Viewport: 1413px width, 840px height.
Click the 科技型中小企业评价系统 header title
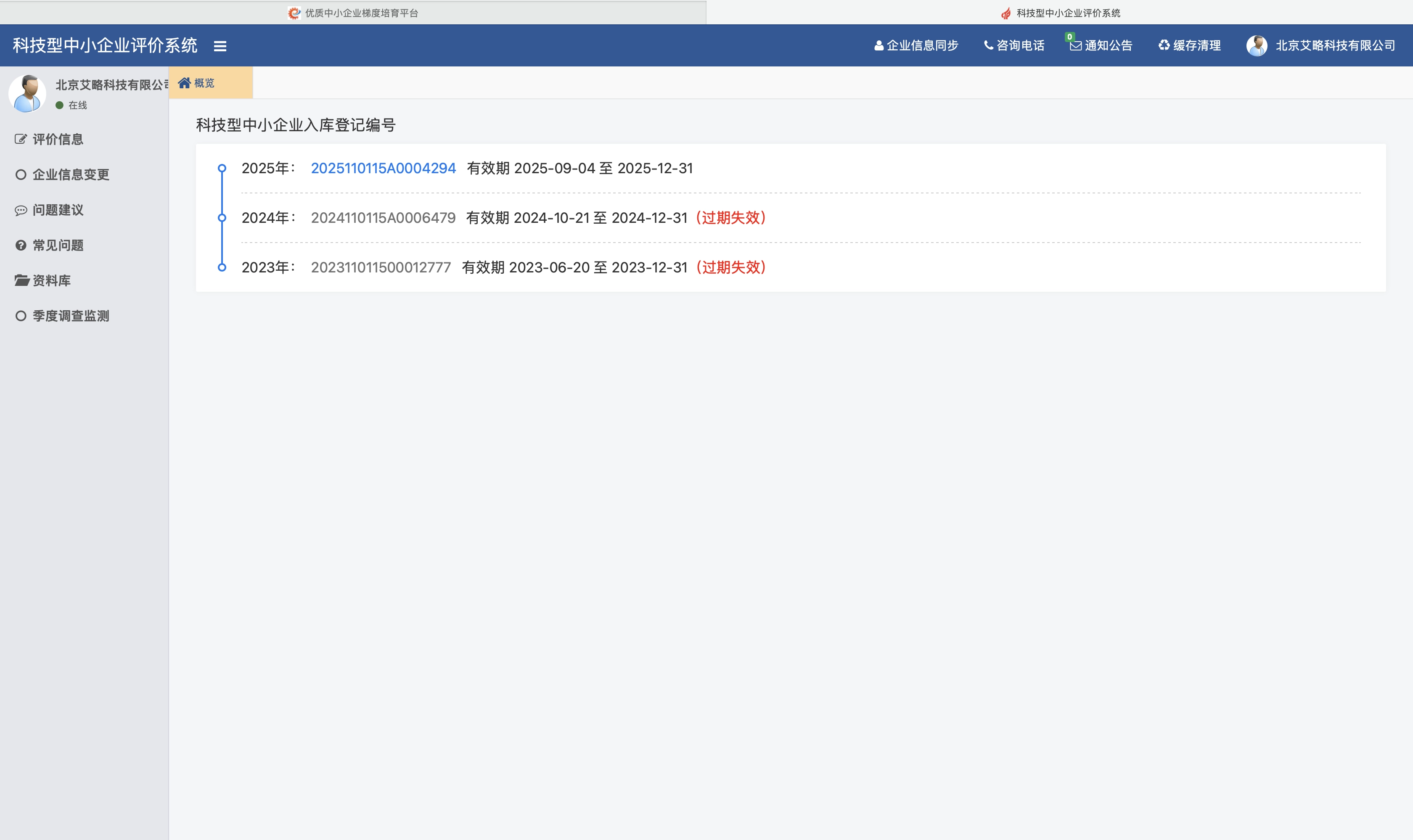coord(105,45)
